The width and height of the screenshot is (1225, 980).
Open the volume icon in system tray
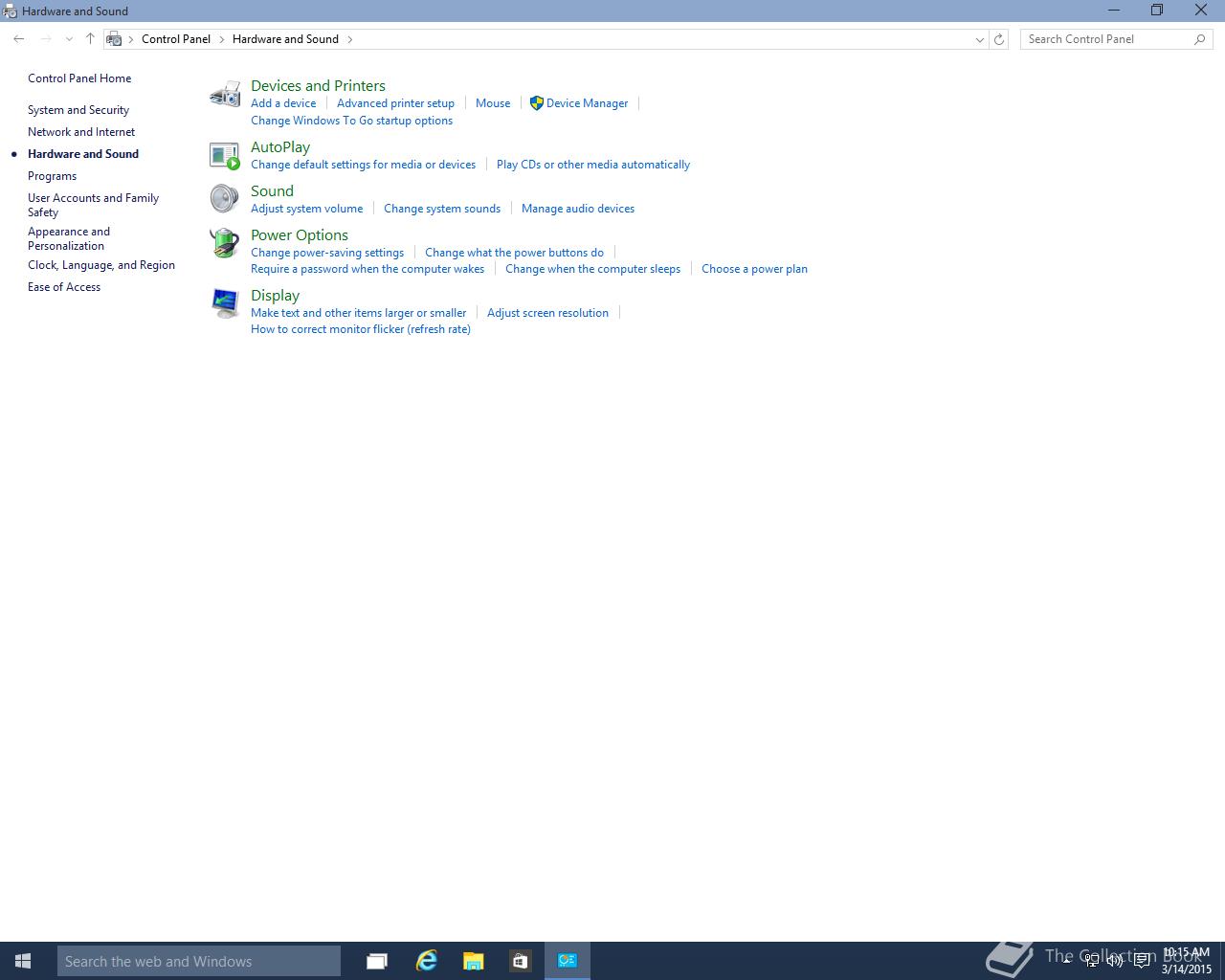(x=1115, y=961)
